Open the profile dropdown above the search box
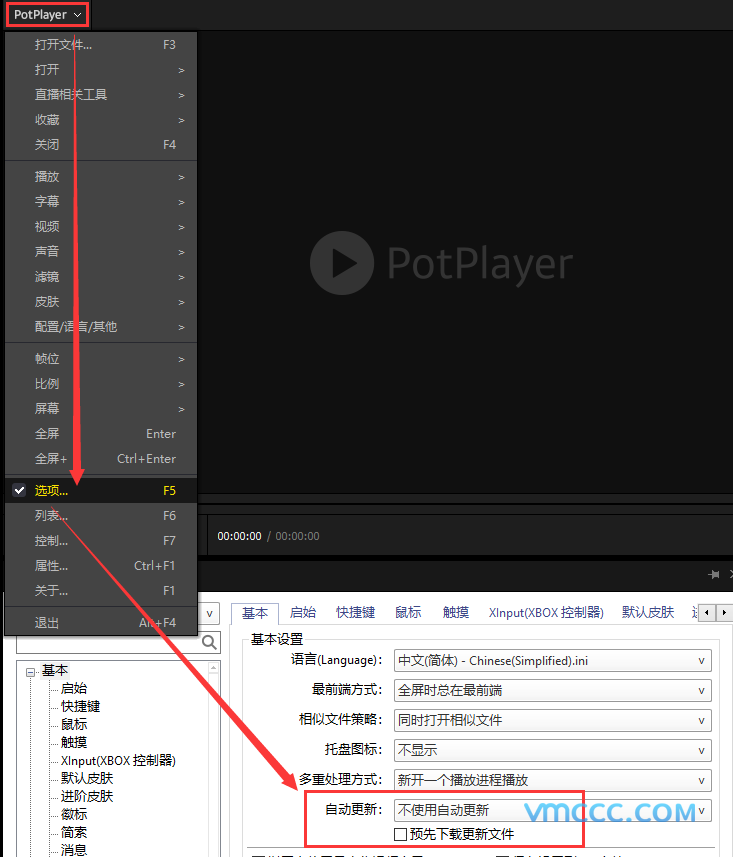 [x=209, y=614]
